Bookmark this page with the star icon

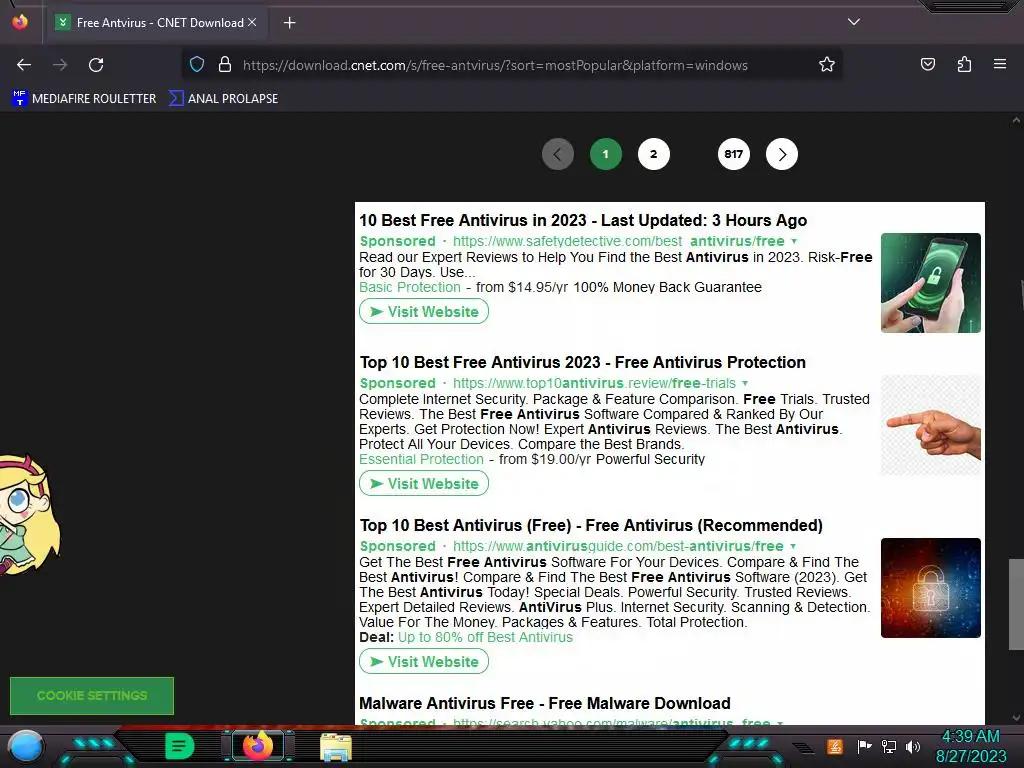[827, 64]
